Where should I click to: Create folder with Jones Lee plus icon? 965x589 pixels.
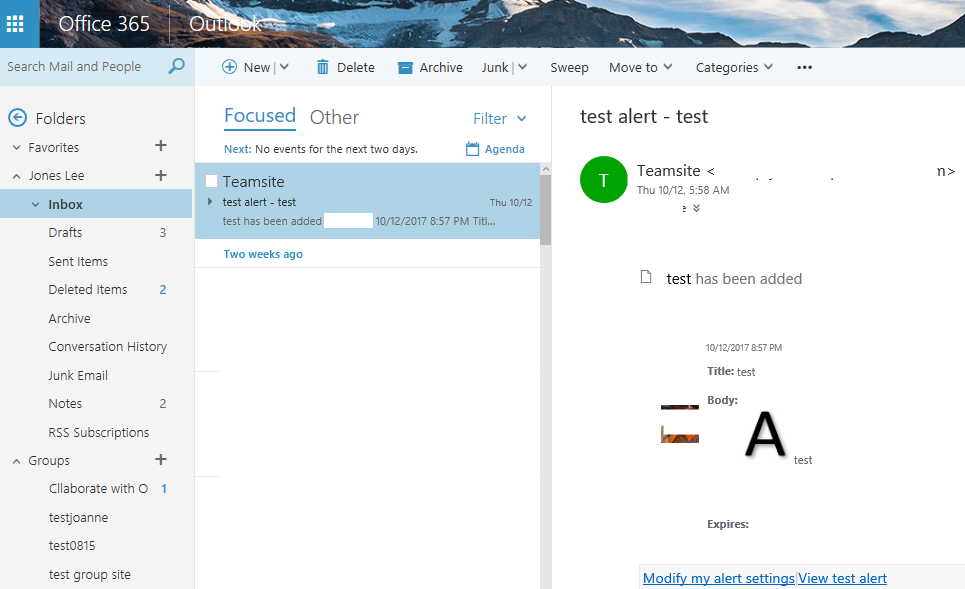[x=161, y=175]
